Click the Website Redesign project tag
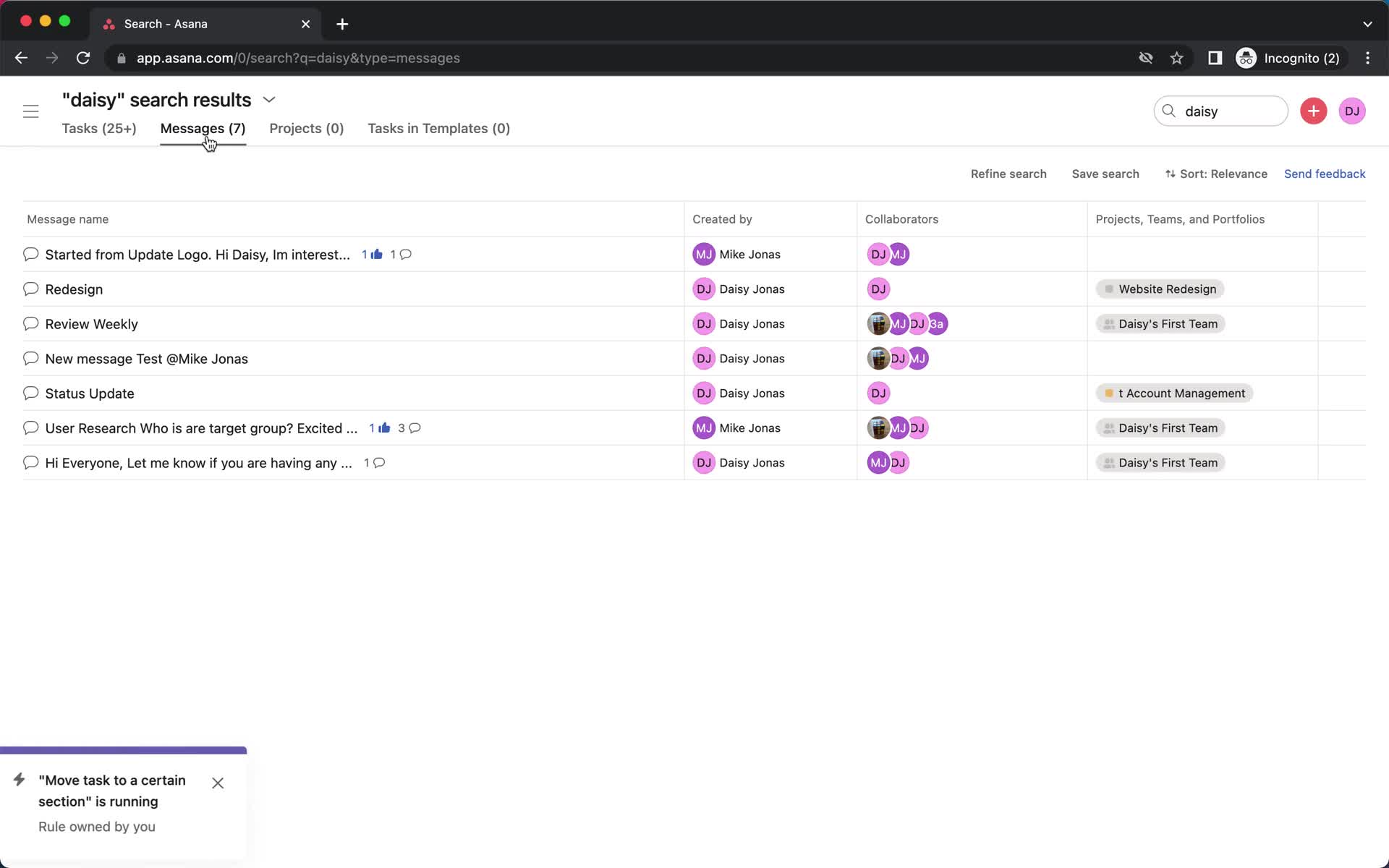Screen dimensions: 1389x868 coord(1160,289)
